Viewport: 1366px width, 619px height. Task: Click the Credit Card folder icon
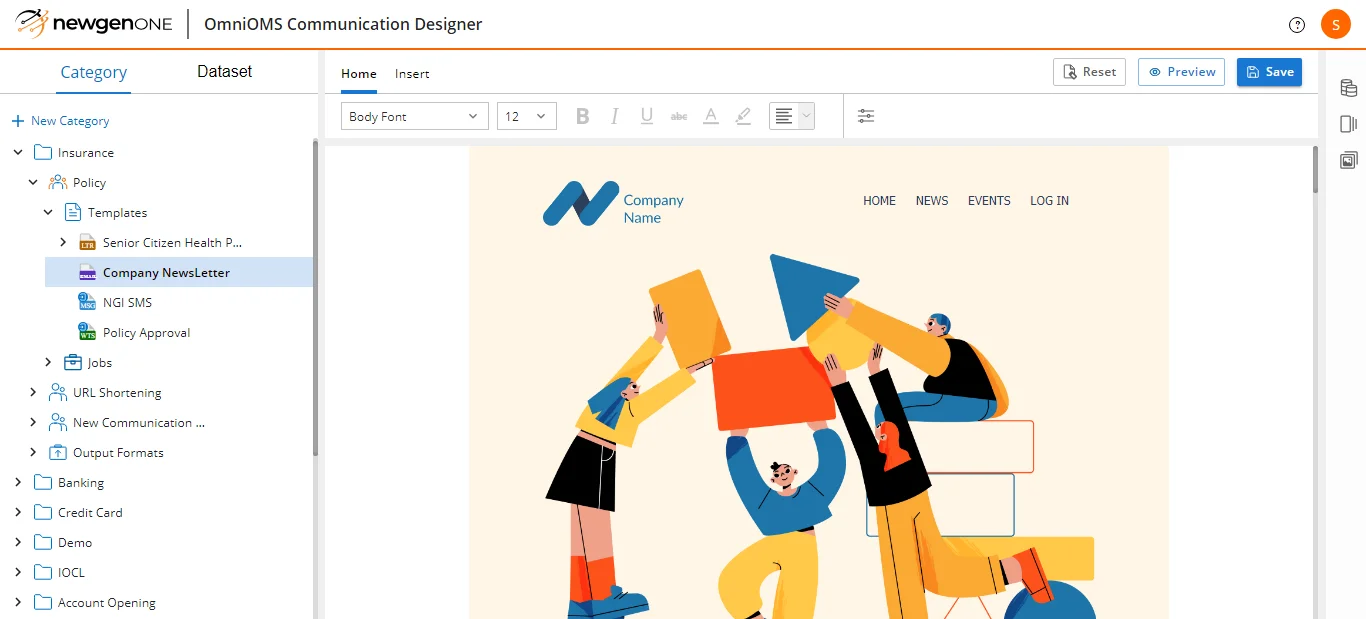(x=43, y=513)
